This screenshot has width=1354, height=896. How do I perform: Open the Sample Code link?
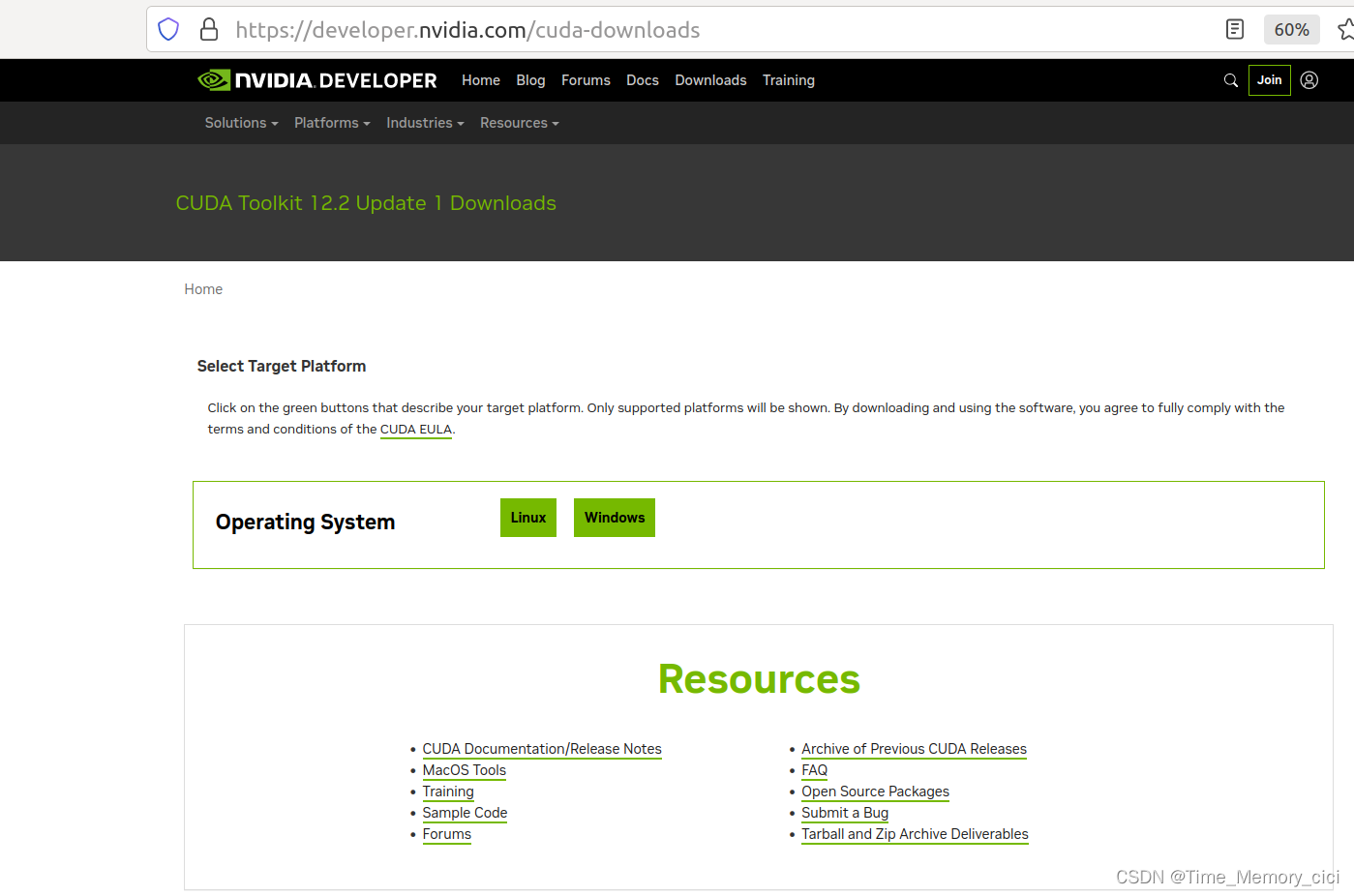point(465,813)
